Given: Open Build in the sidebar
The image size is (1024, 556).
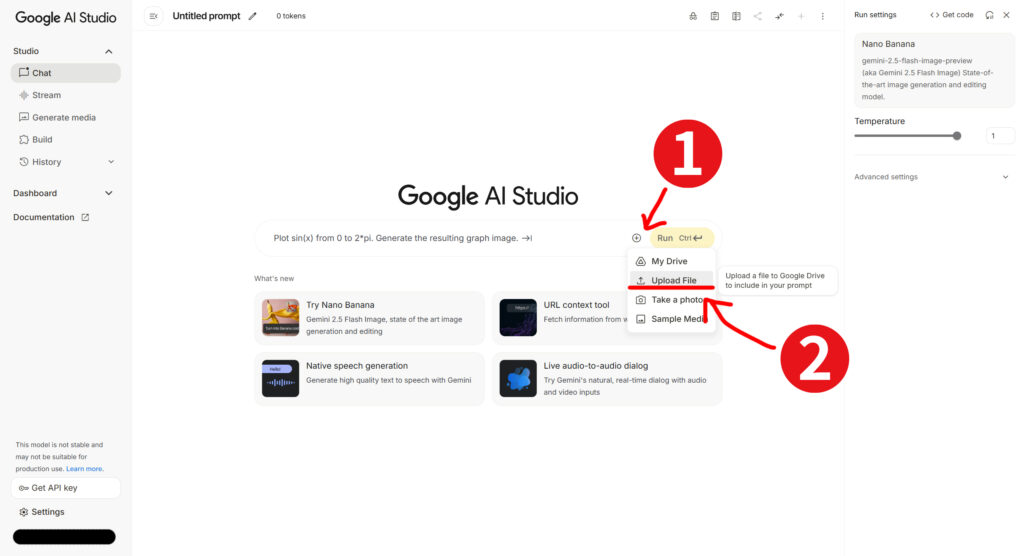Looking at the screenshot, I should (x=65, y=139).
